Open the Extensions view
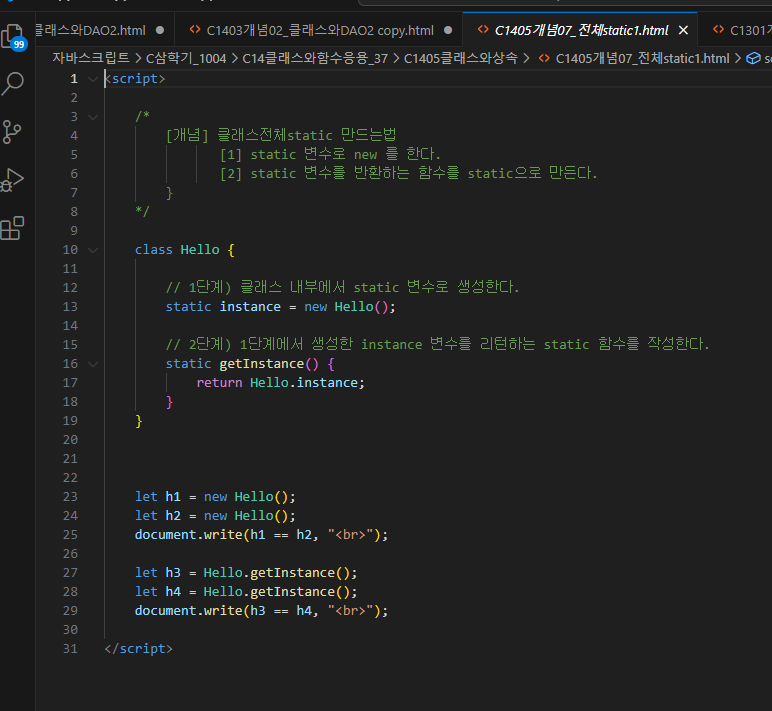This screenshot has width=772, height=711. 12,228
